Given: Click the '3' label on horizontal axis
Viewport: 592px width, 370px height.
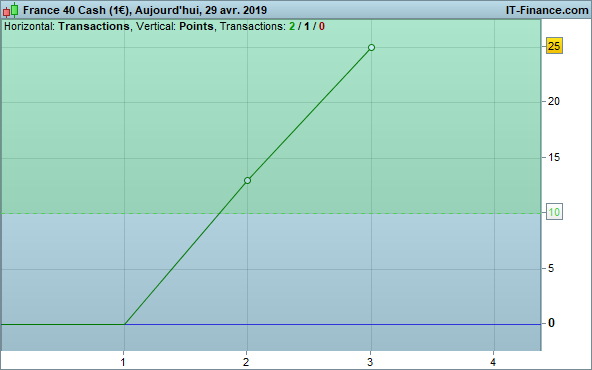Looking at the screenshot, I should point(370,362).
